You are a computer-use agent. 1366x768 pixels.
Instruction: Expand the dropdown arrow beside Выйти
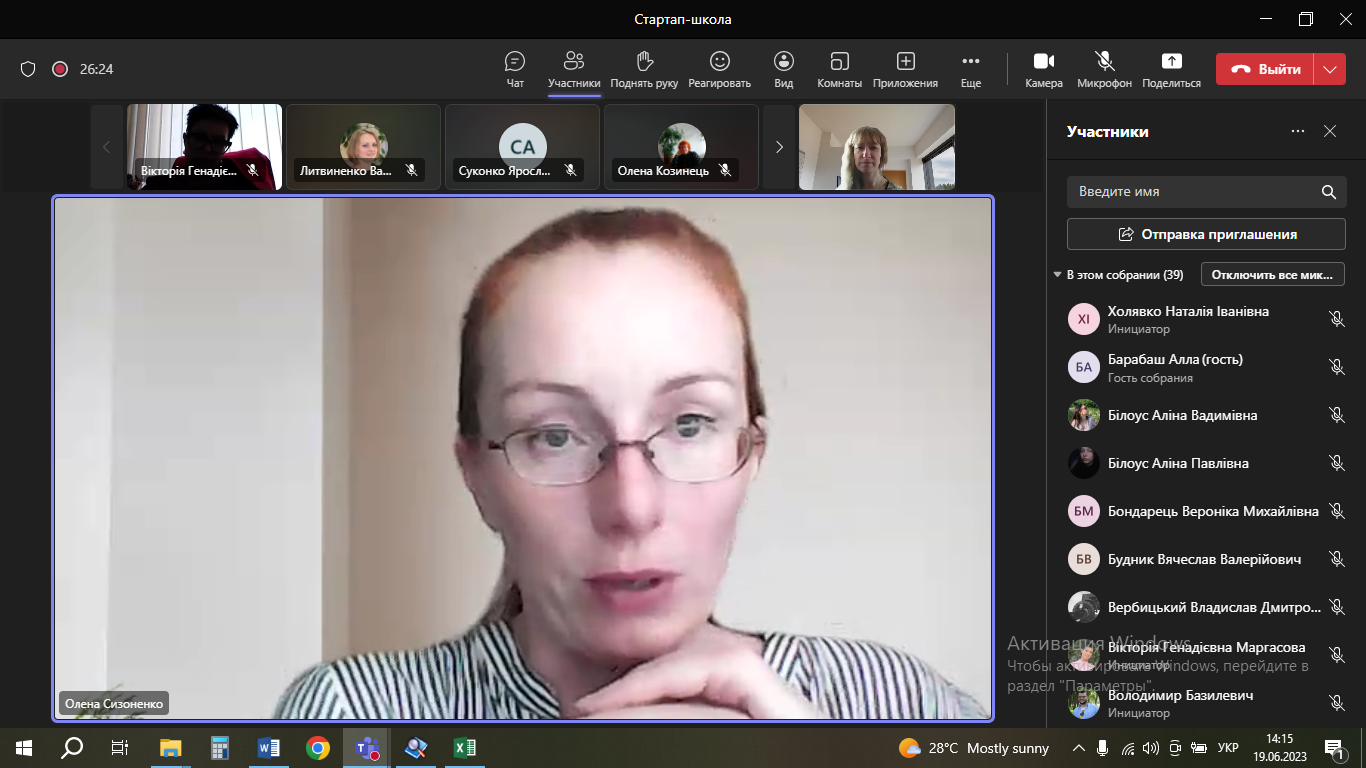pyautogui.click(x=1329, y=69)
